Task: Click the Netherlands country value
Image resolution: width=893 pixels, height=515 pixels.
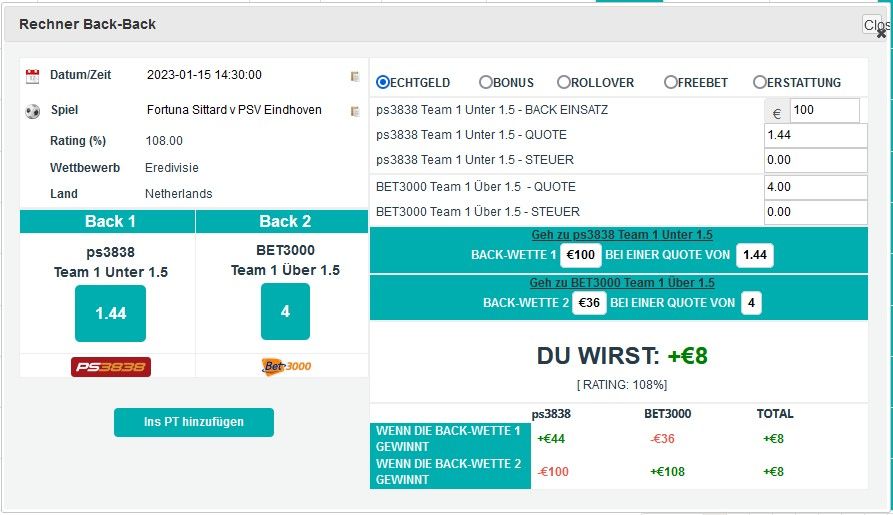Action: 178,194
